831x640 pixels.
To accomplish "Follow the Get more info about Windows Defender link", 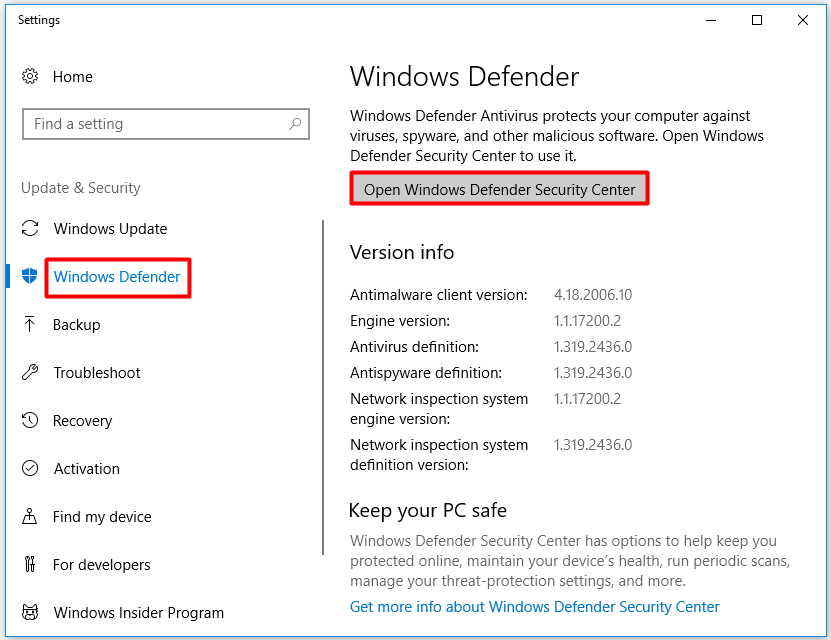I will tap(535, 607).
